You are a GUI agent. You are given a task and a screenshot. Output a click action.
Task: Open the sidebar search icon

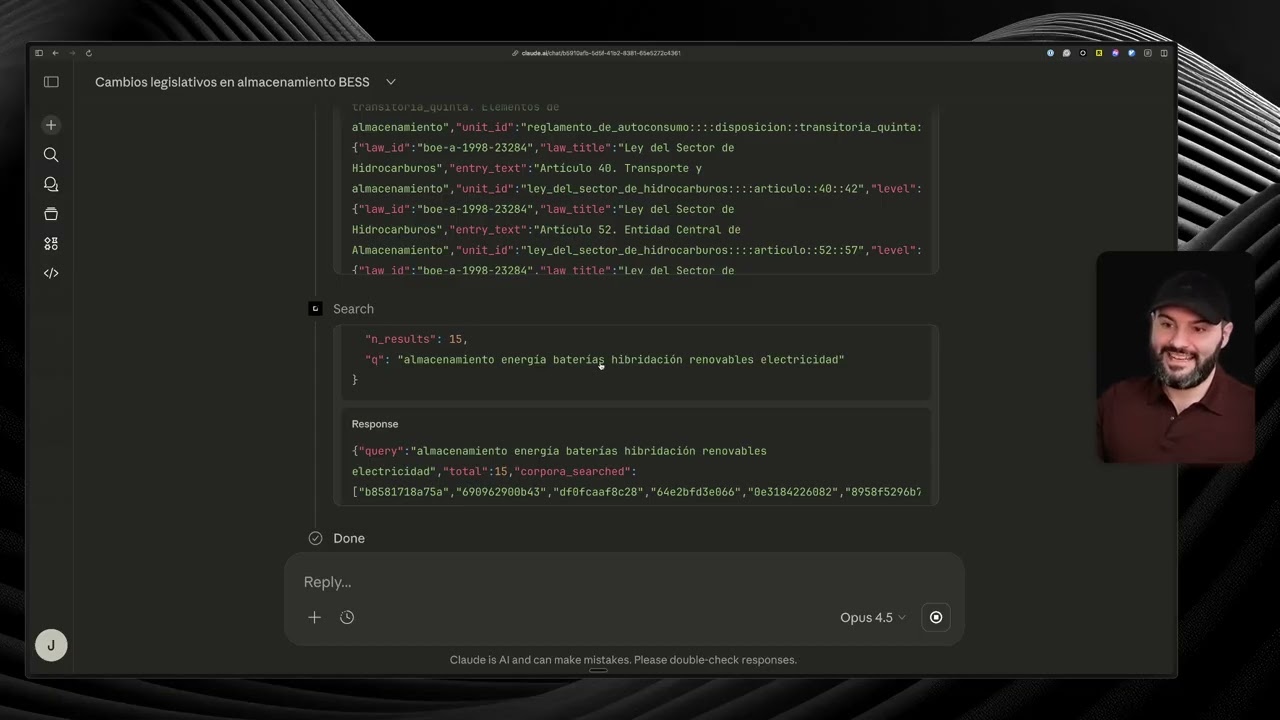51,155
